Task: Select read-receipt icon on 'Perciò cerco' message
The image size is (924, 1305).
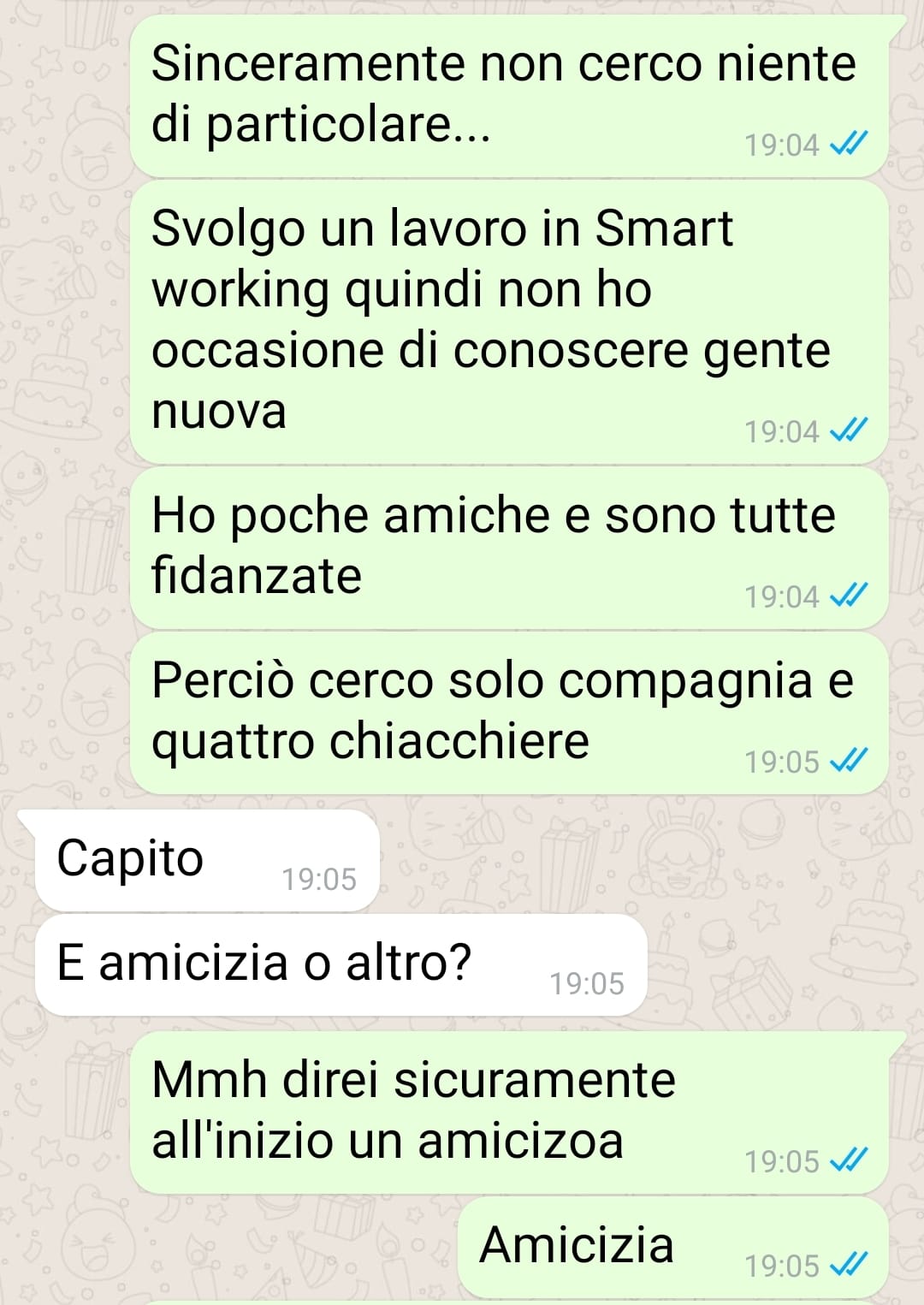Action: coord(849,761)
